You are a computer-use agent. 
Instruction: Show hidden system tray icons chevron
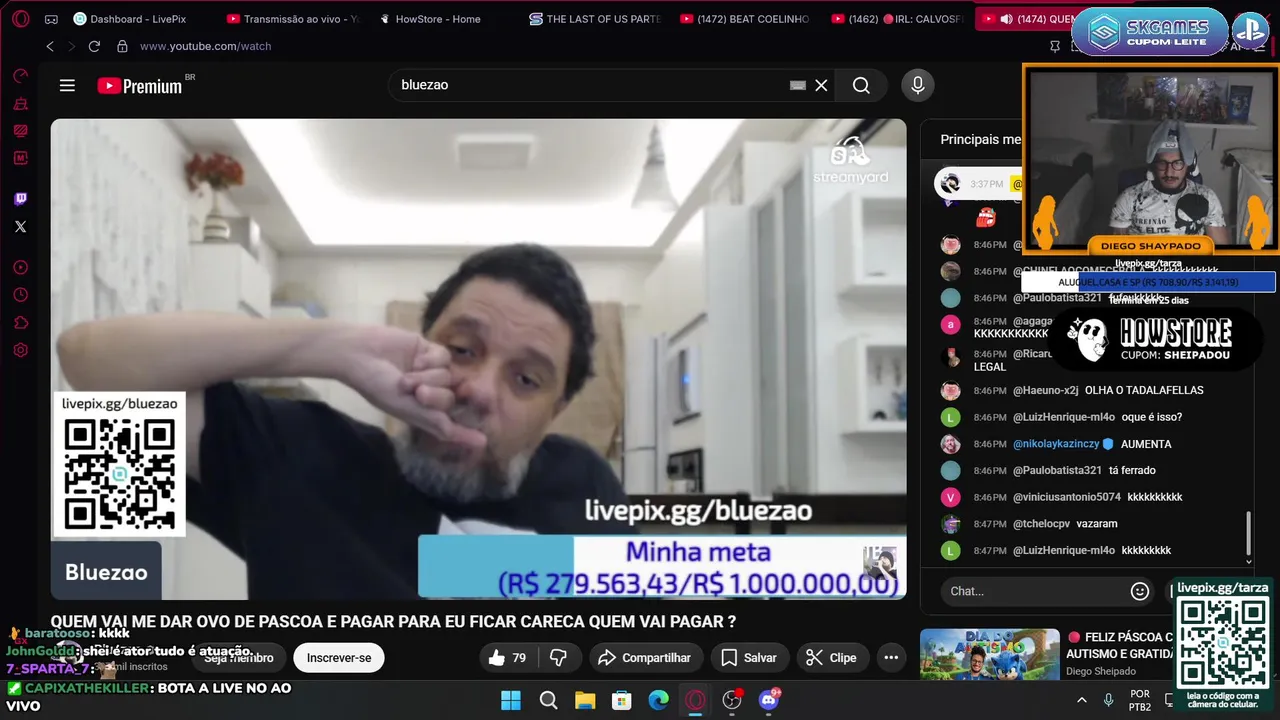point(1081,700)
